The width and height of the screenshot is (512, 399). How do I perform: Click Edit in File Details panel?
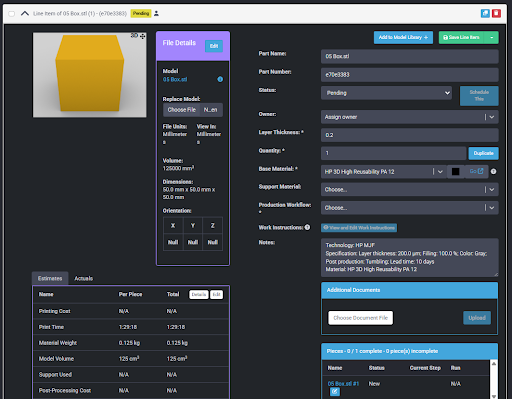[214, 46]
